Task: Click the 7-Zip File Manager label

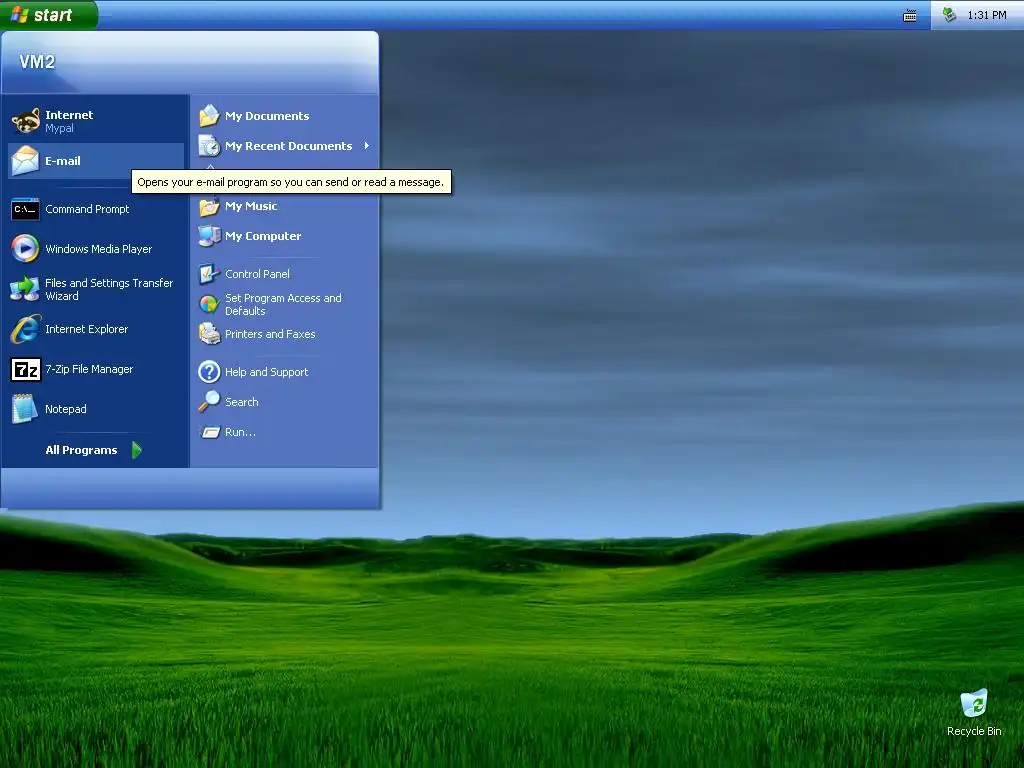Action: pyautogui.click(x=89, y=369)
